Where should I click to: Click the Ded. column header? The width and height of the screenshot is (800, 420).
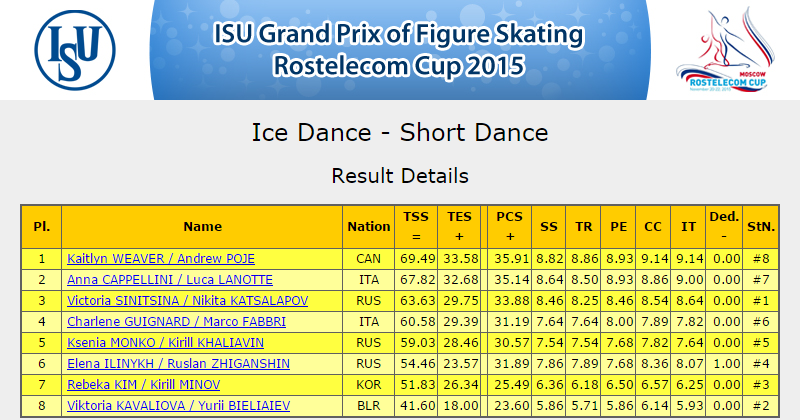pyautogui.click(x=724, y=227)
